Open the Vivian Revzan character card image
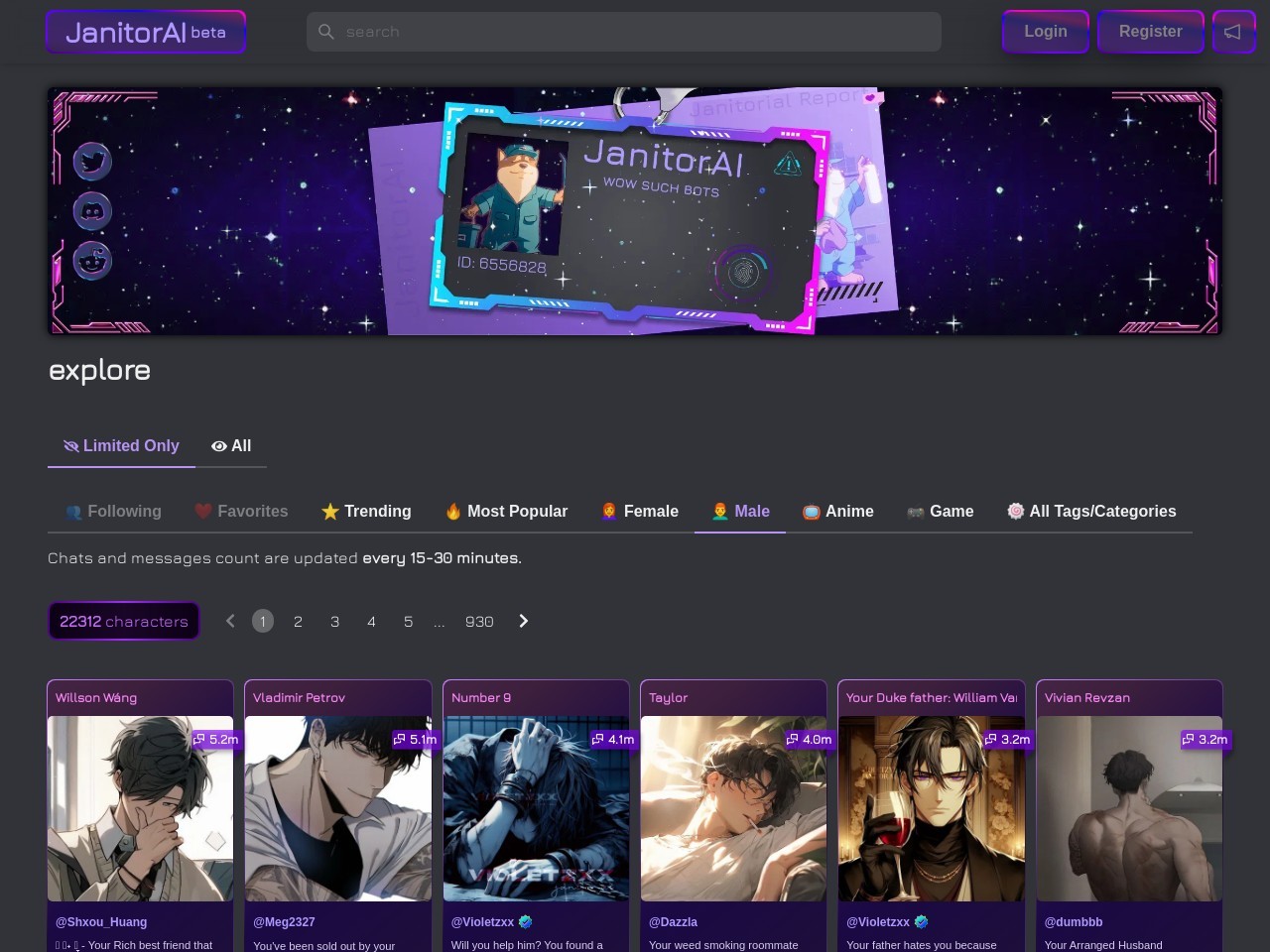 pyautogui.click(x=1129, y=808)
